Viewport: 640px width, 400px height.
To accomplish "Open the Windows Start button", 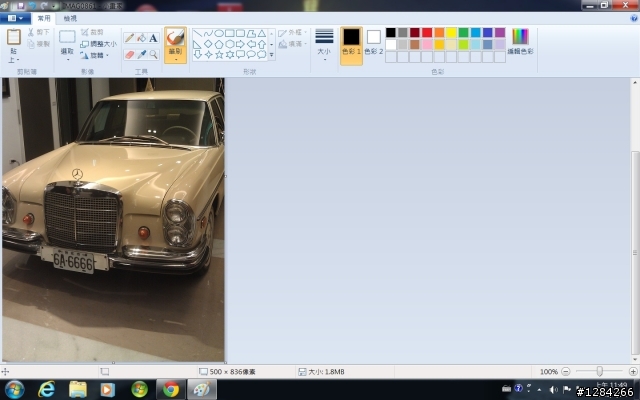I will click(14, 389).
